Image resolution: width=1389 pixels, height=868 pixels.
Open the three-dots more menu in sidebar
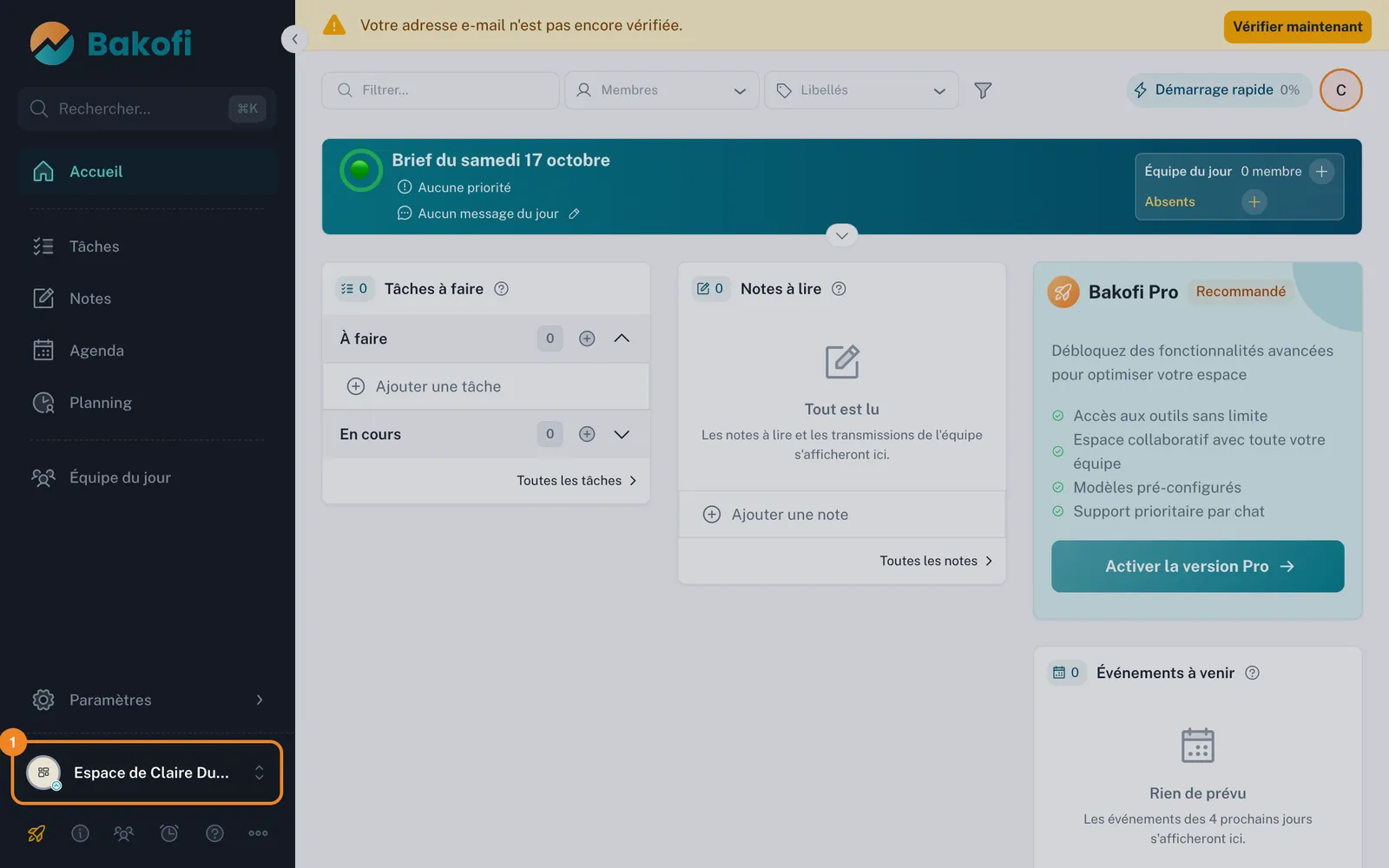click(258, 833)
